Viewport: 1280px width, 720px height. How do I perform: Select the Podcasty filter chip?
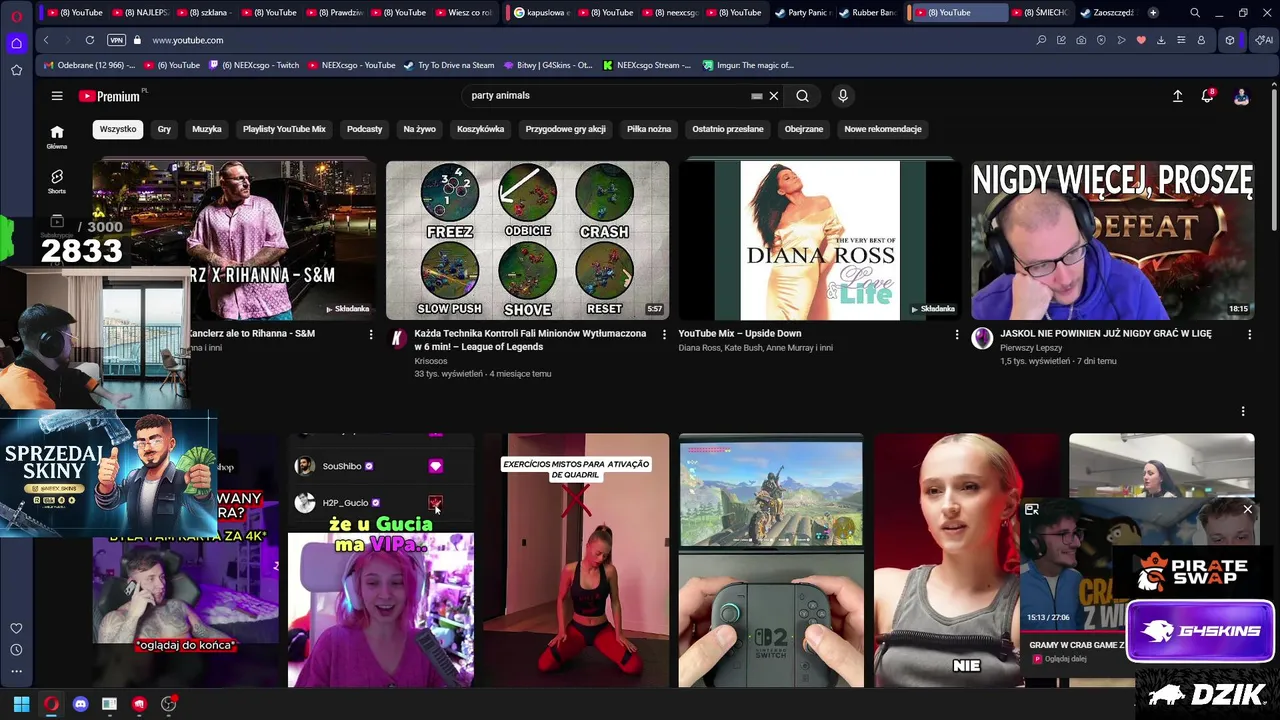click(x=365, y=129)
